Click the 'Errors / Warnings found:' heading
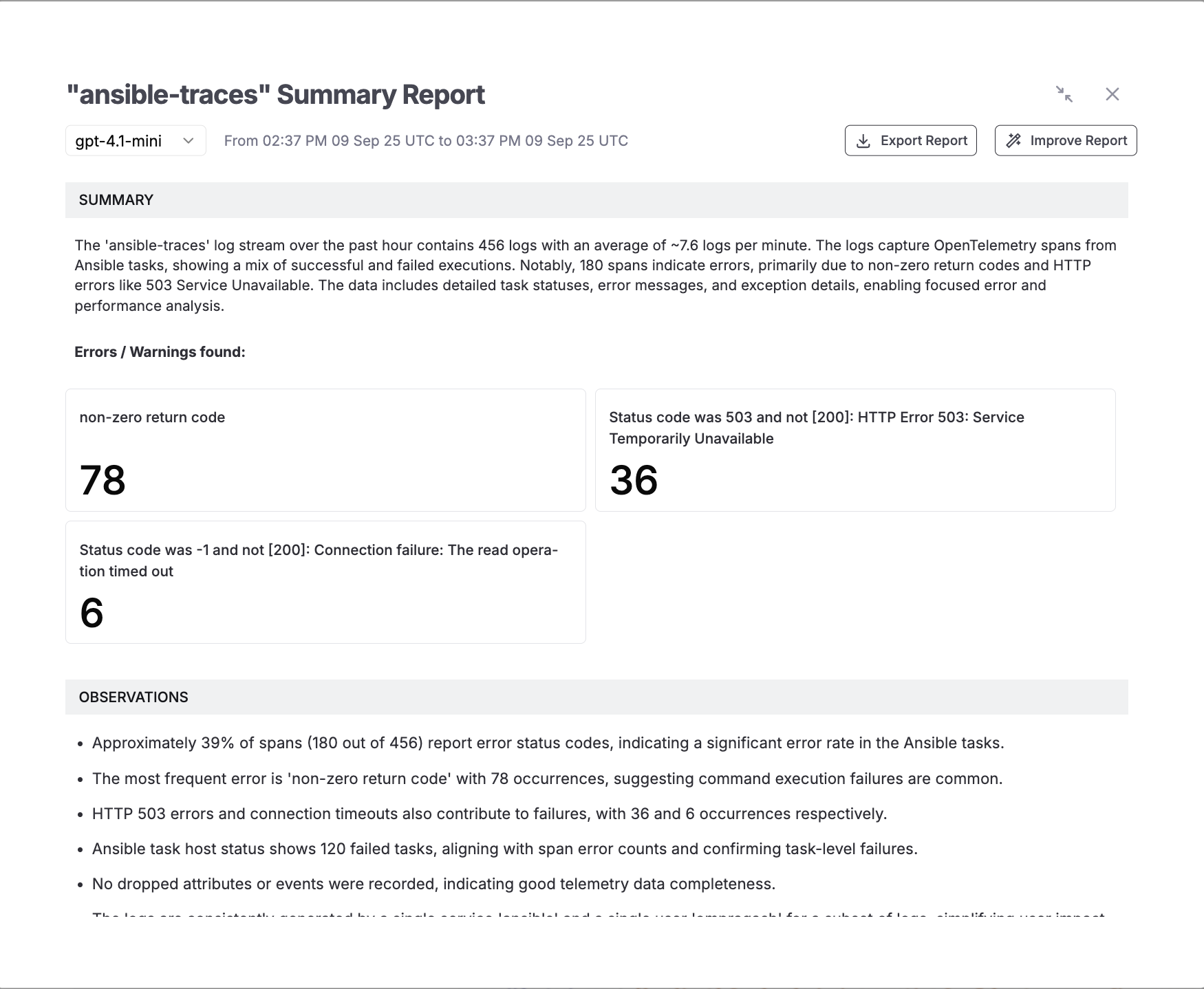The height and width of the screenshot is (989, 1204). [x=160, y=352]
